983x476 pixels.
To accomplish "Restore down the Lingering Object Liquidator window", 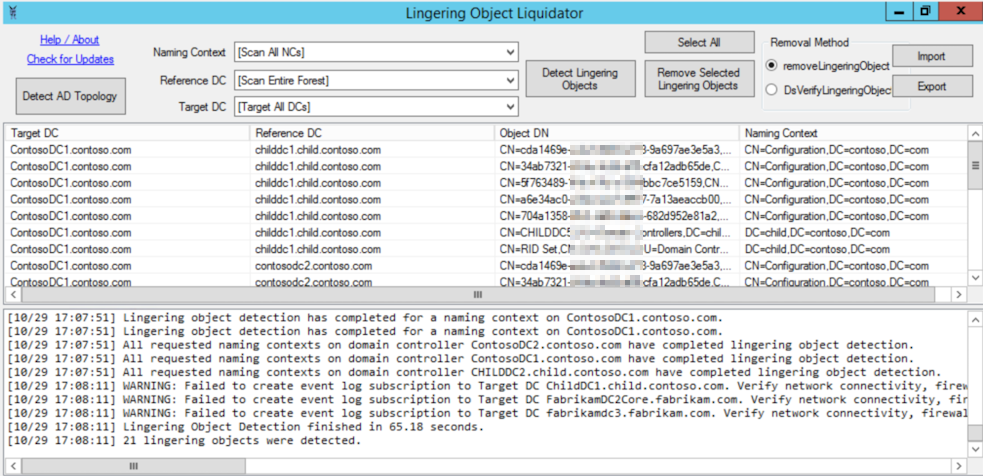I will tap(925, 12).
